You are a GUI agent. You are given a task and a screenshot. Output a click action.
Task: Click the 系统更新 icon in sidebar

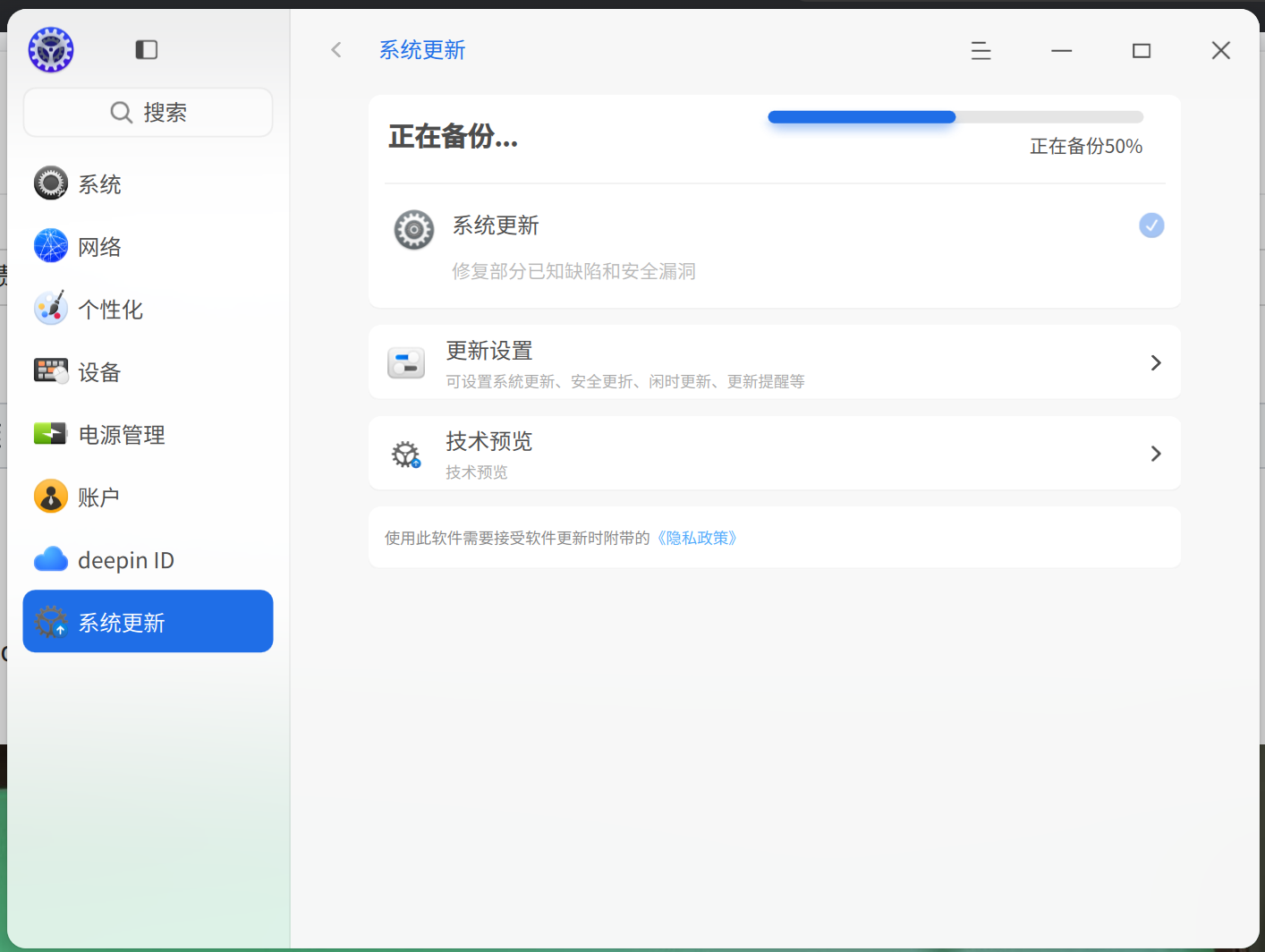(51, 622)
